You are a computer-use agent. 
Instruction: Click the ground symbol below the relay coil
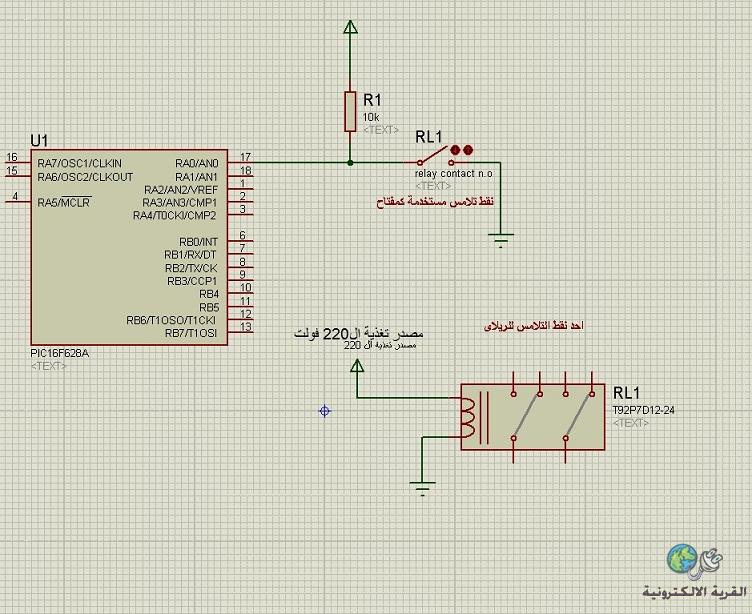click(423, 488)
